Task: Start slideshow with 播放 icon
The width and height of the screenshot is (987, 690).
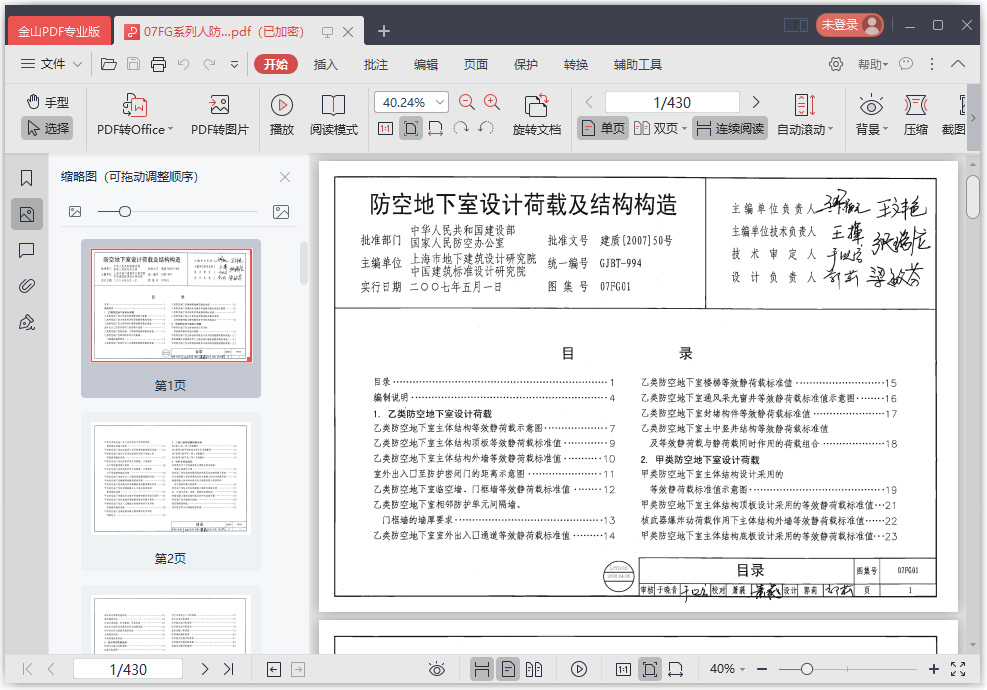Action: point(282,106)
